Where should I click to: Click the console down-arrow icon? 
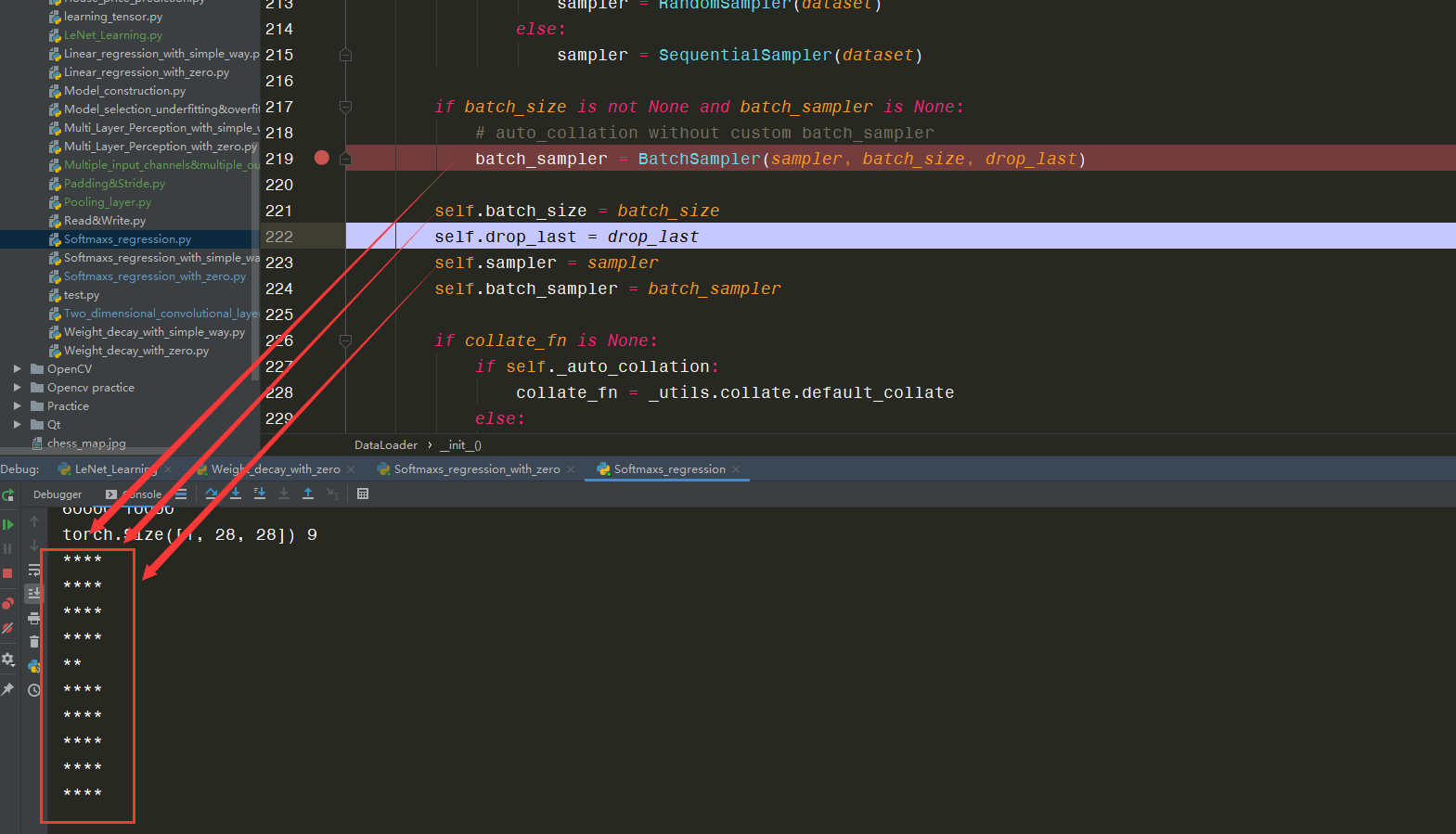pyautogui.click(x=34, y=545)
